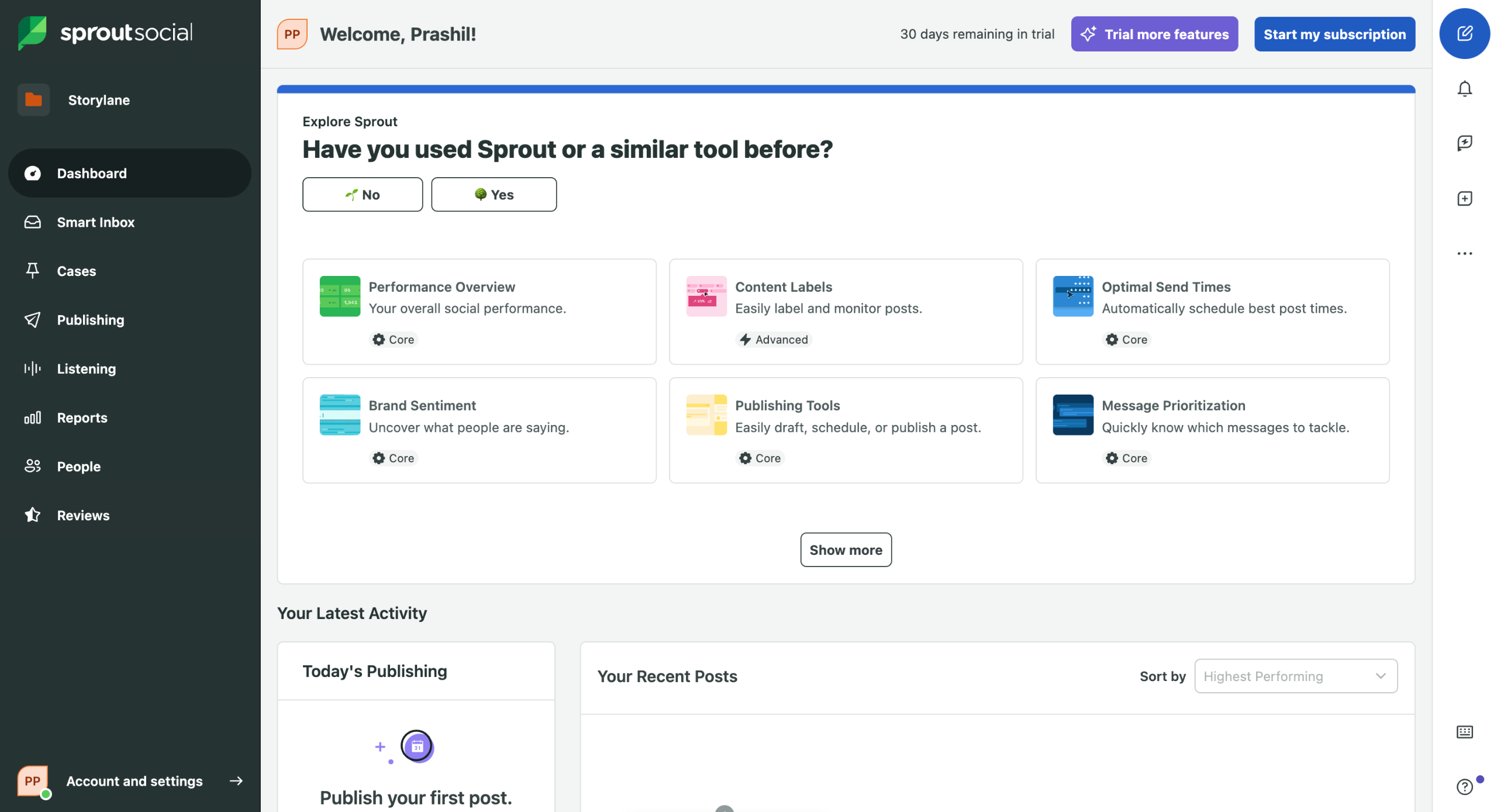Open the keyboard shortcuts icon

coord(1464,731)
